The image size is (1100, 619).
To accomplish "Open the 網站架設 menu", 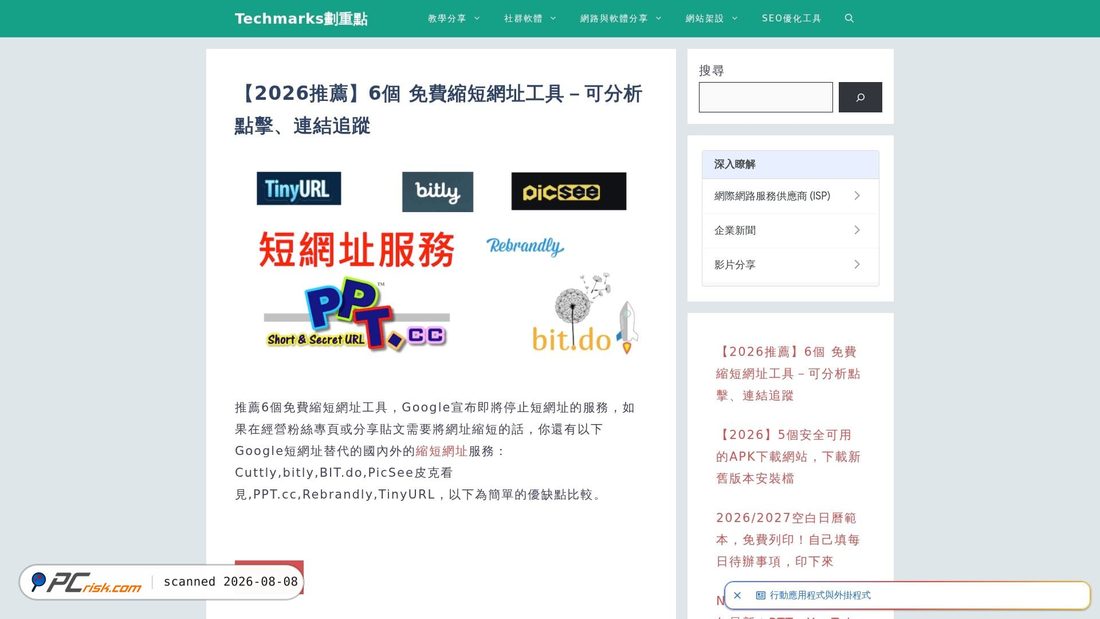I will click(704, 18).
